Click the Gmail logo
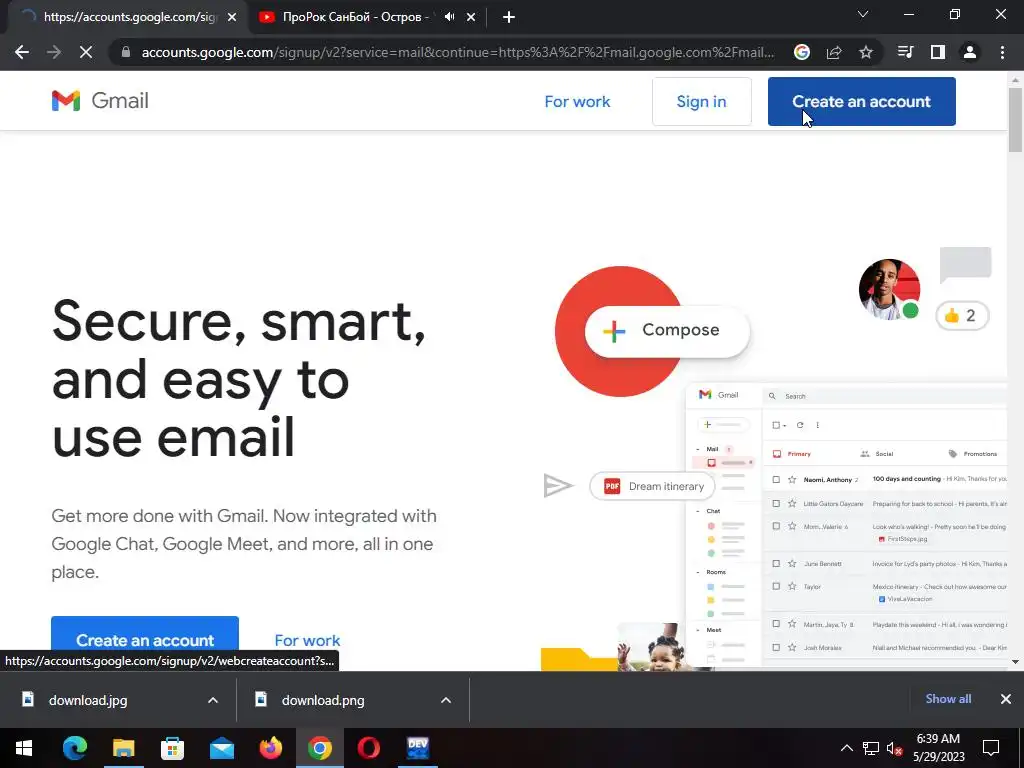Screen dimensions: 1024x768 click(100, 101)
